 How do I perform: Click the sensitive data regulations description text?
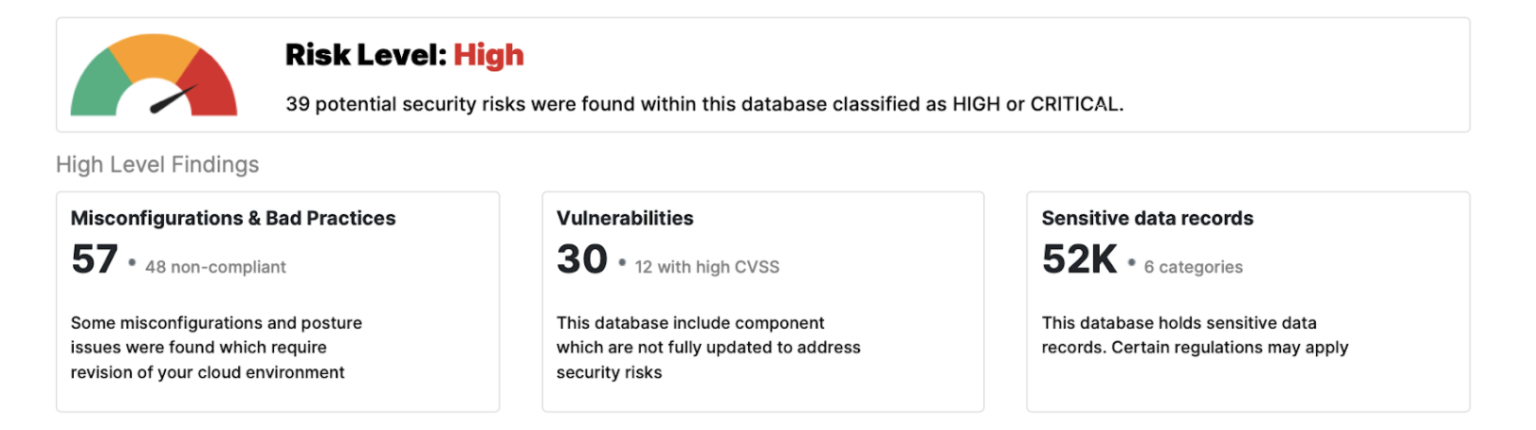click(x=1195, y=336)
